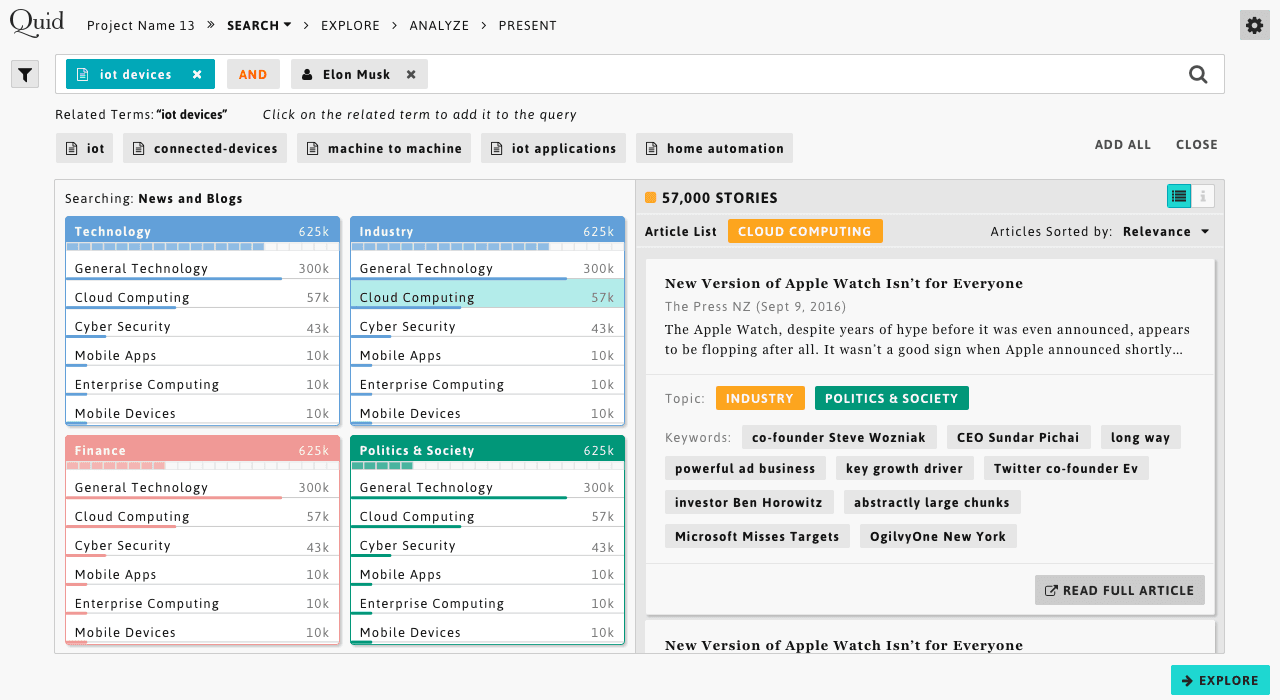Screen dimensions: 1280x700
Task: Click keyword key growth driver
Action: point(905,468)
